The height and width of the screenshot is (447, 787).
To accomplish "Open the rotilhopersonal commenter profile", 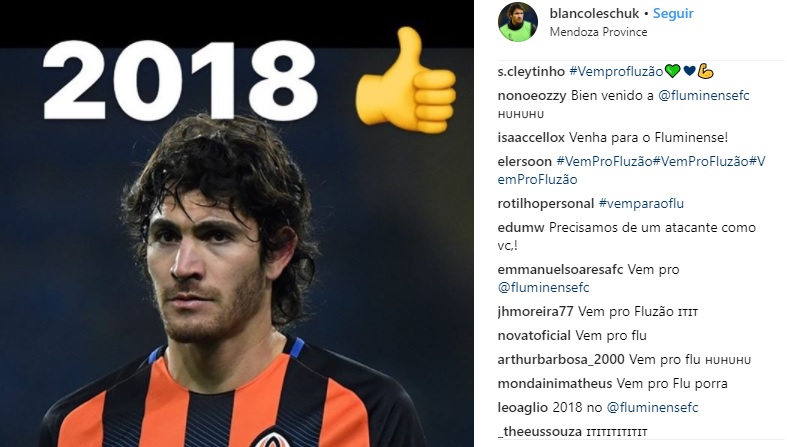I will (x=546, y=204).
